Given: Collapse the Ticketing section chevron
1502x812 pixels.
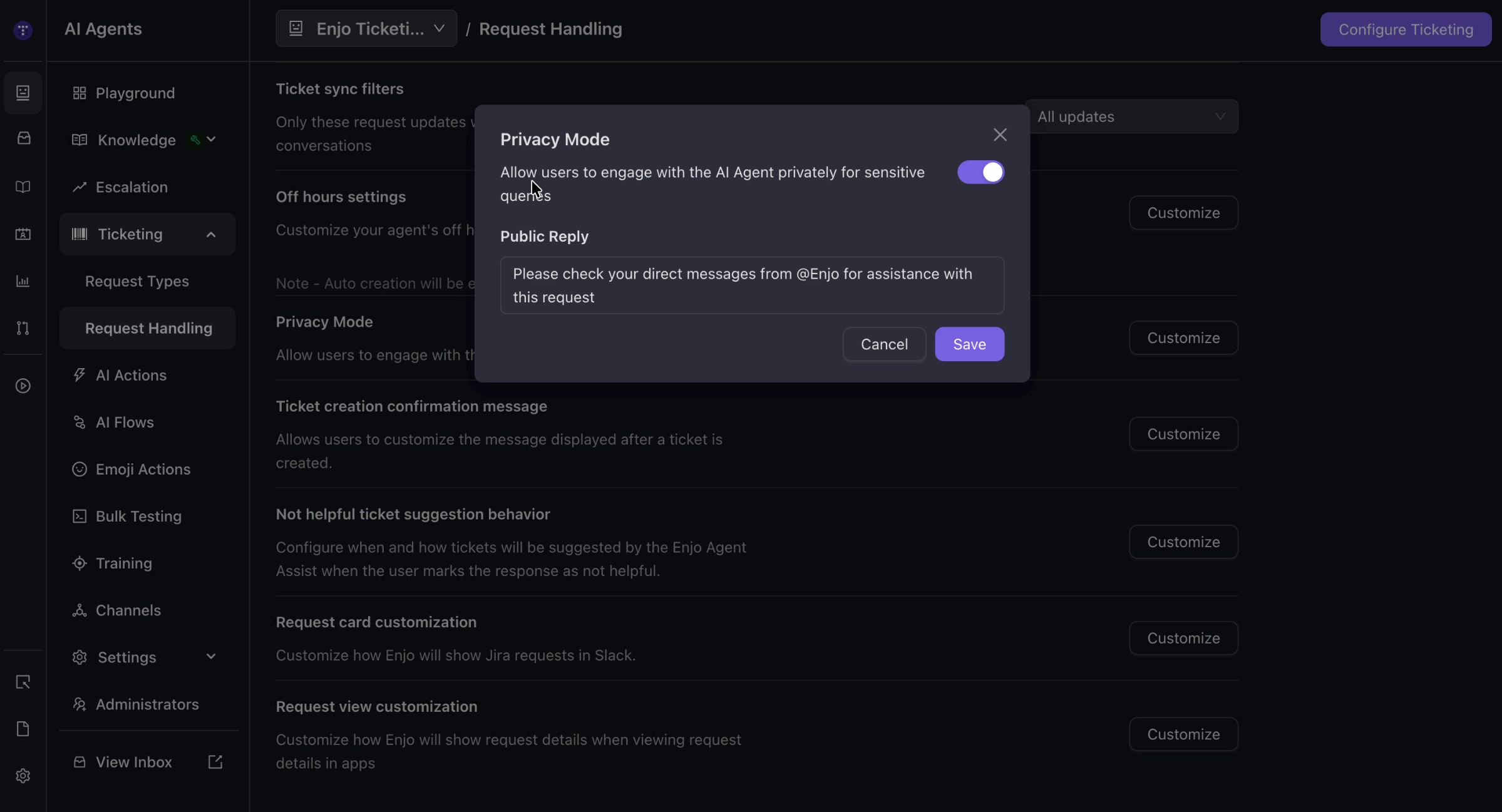Looking at the screenshot, I should pyautogui.click(x=211, y=234).
